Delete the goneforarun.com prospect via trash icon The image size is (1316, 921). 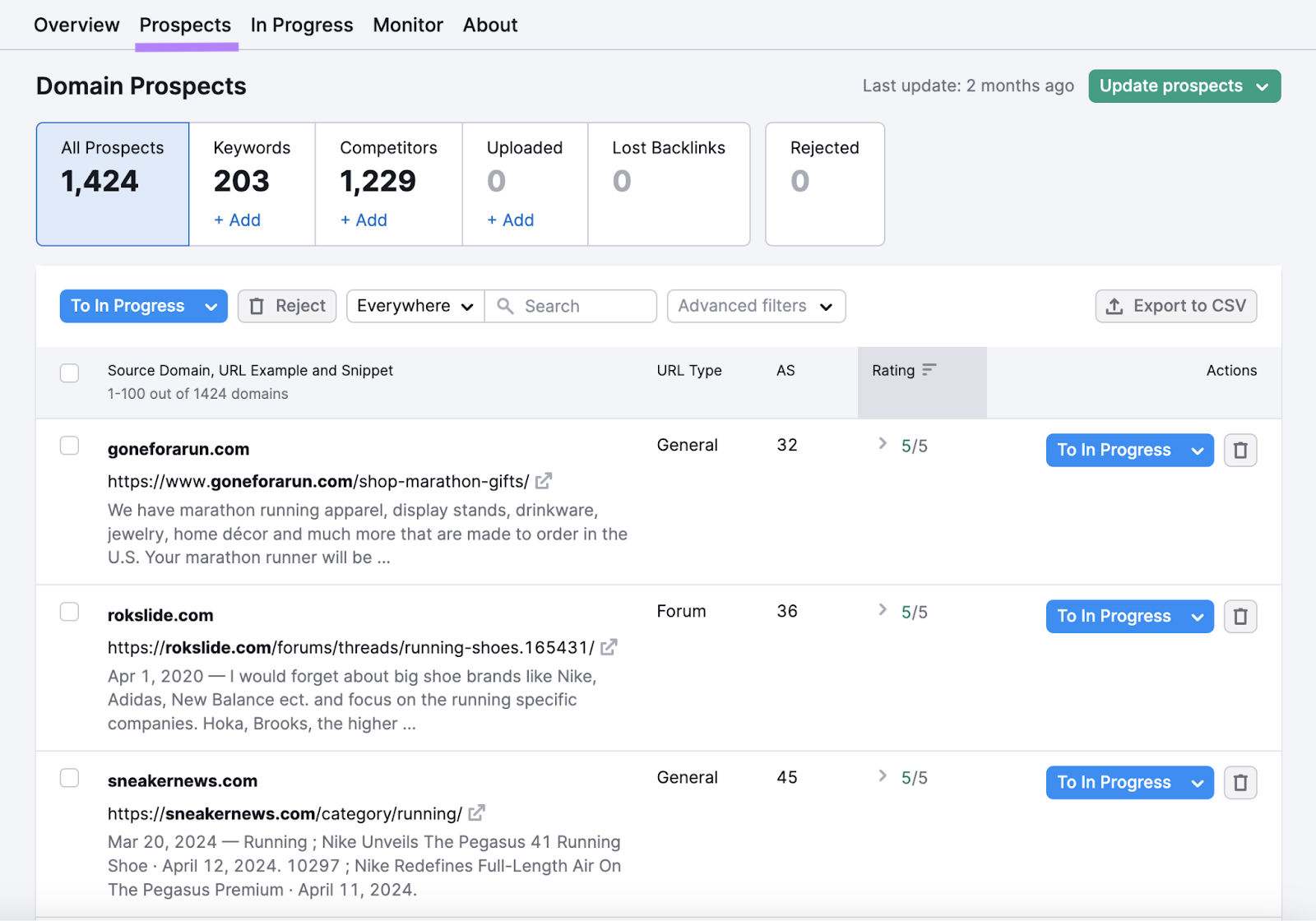click(1240, 450)
